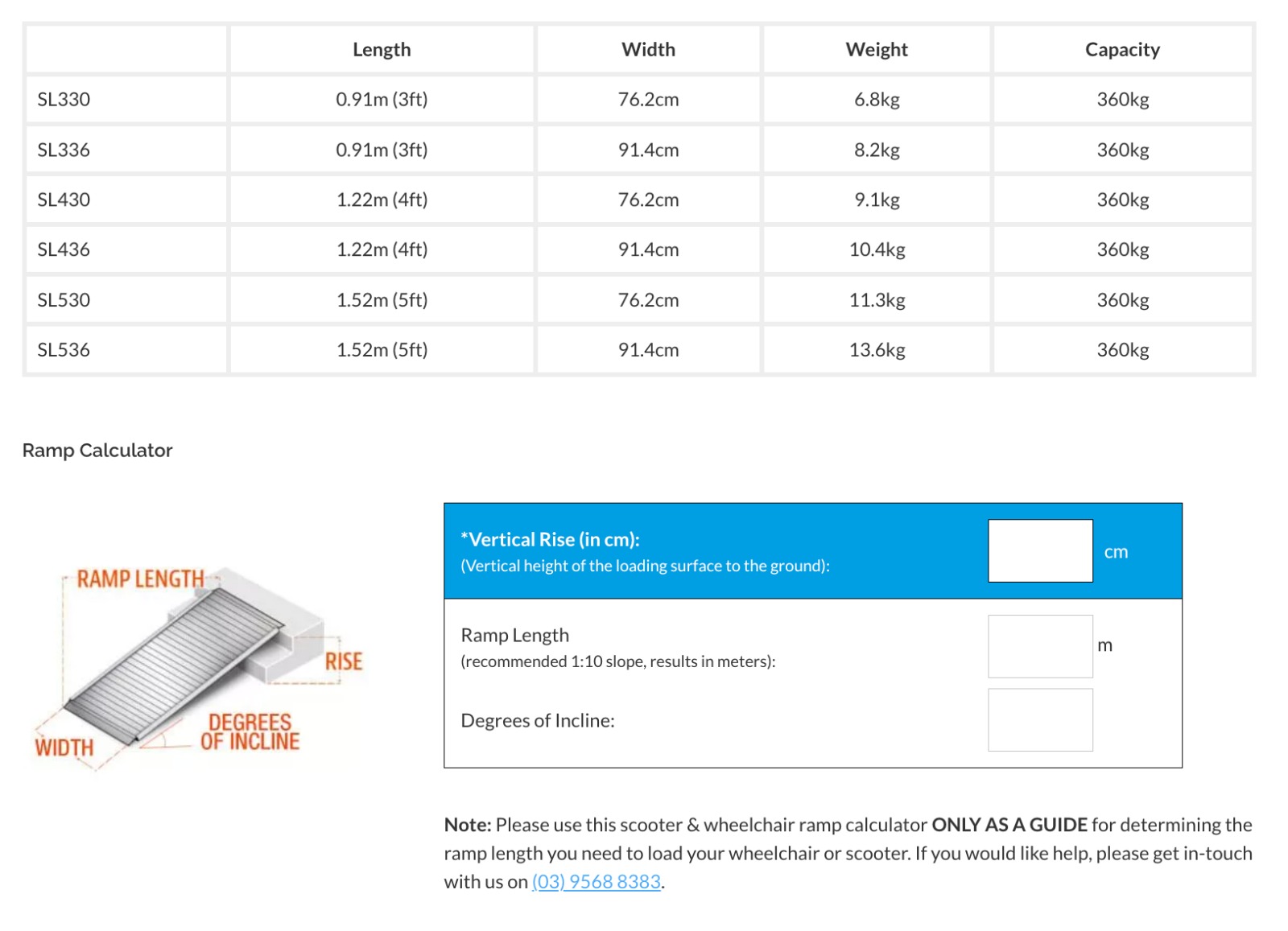Click the Degrees of Incline field

tap(1039, 719)
